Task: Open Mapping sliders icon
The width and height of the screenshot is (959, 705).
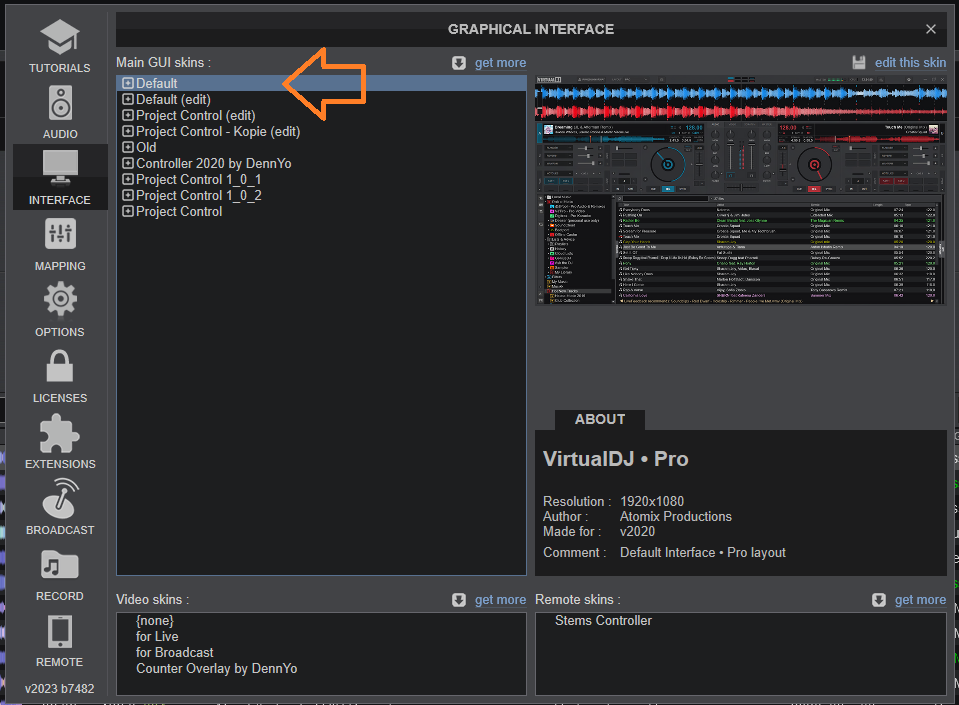Action: [60, 234]
